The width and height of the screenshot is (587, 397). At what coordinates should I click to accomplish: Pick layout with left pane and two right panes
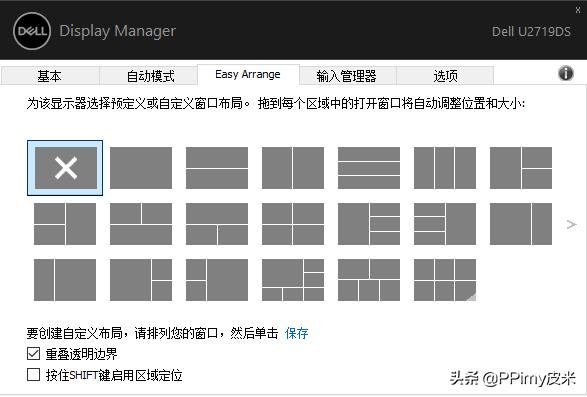pyautogui.click(x=521, y=168)
